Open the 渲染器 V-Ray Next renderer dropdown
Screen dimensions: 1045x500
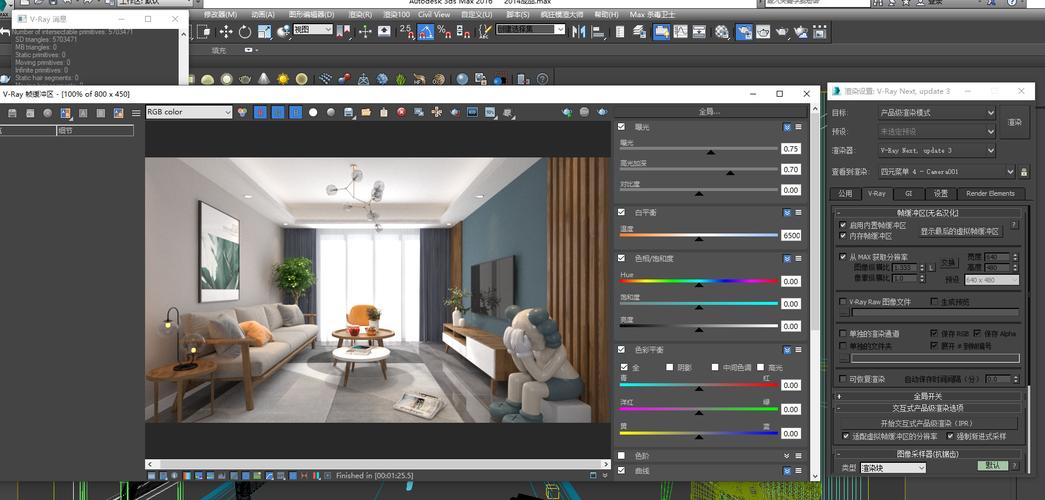(937, 151)
